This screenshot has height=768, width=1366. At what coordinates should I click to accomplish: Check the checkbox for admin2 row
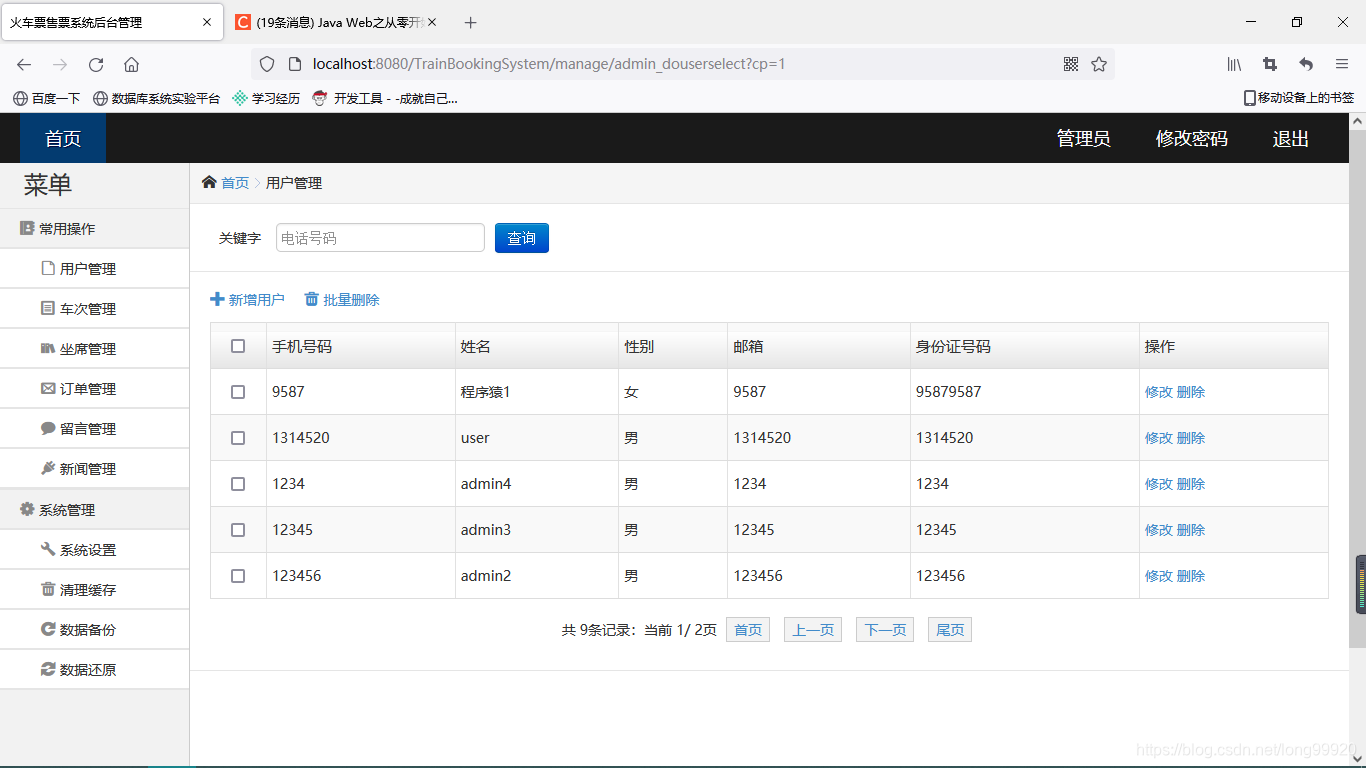(238, 576)
